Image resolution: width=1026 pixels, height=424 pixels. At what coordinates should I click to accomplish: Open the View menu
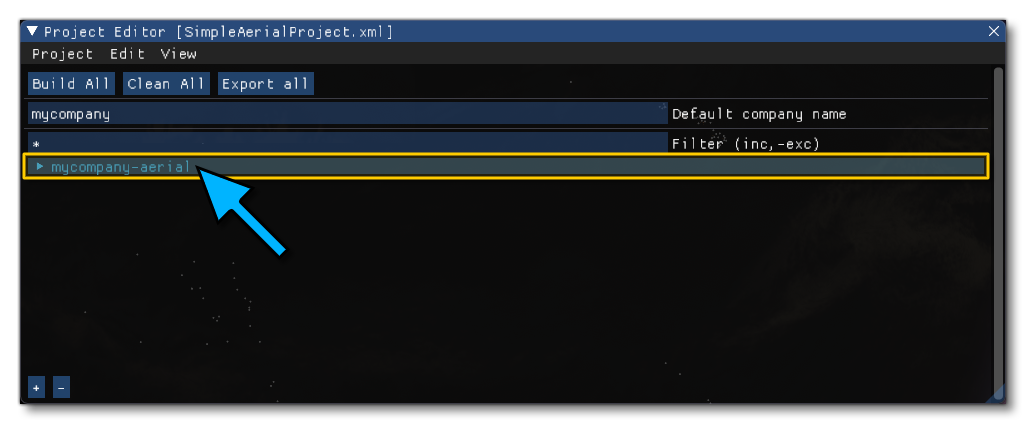[179, 54]
